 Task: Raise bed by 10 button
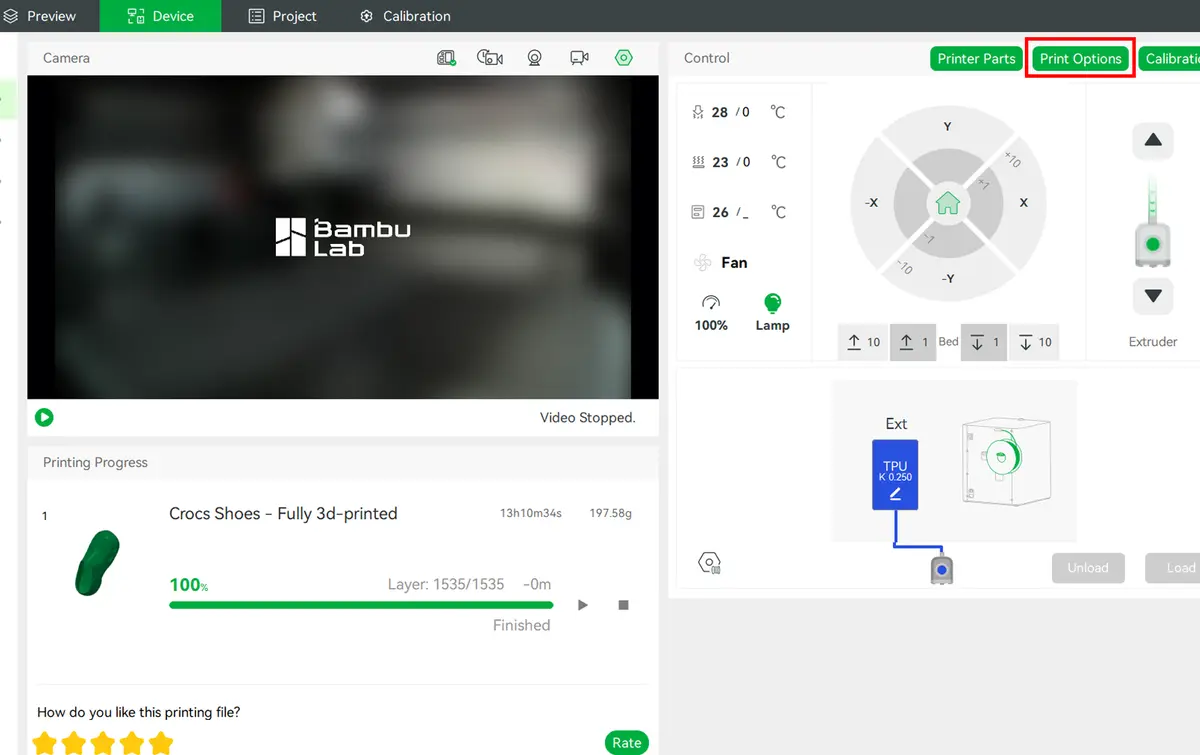863,342
